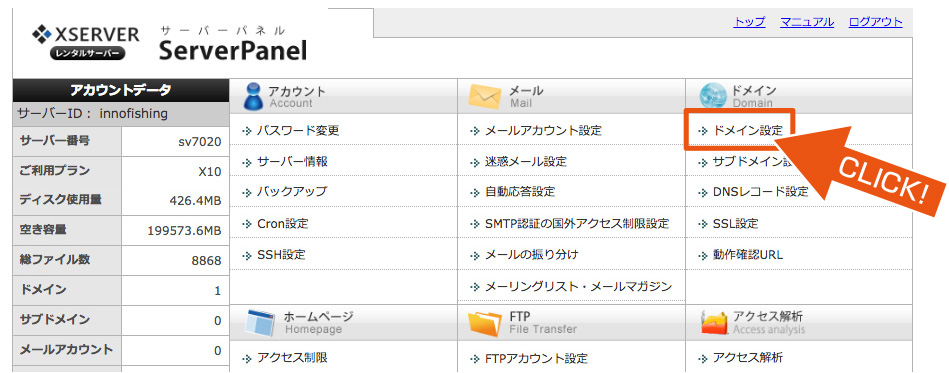Open Cron設定
949x373 pixels.
point(283,223)
